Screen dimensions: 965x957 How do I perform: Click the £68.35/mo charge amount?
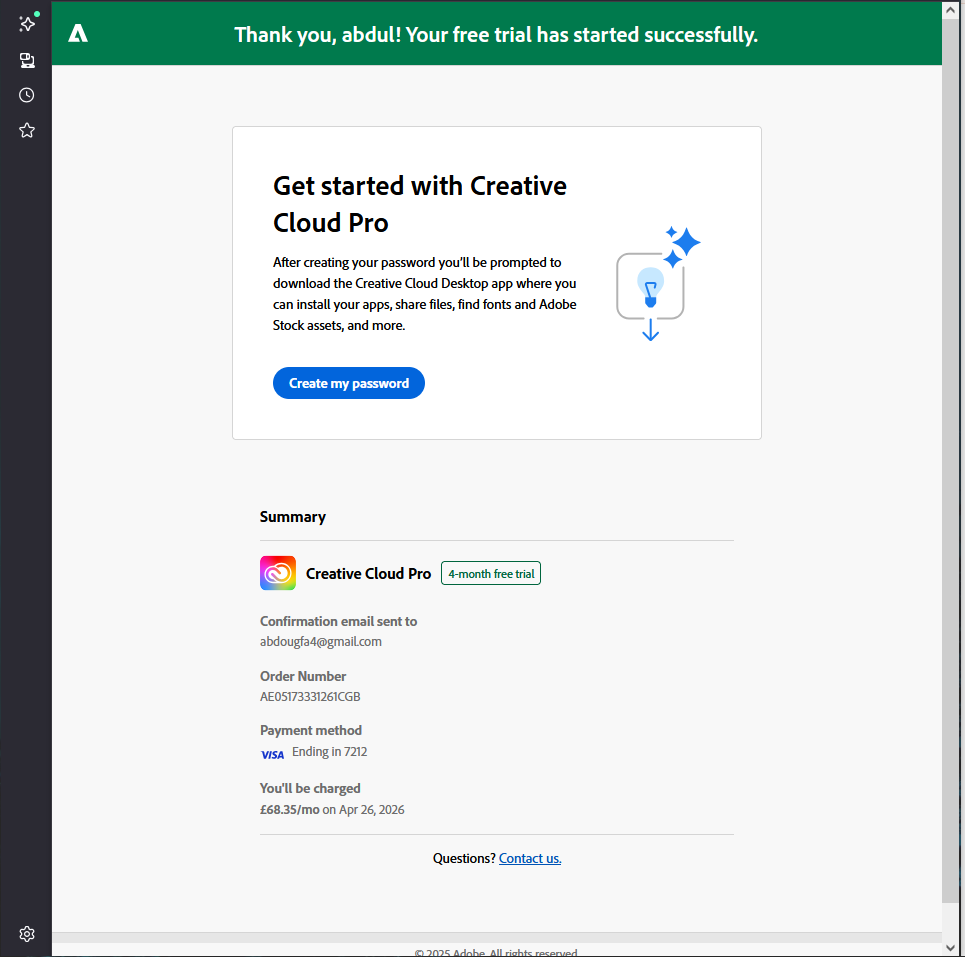[x=289, y=809]
